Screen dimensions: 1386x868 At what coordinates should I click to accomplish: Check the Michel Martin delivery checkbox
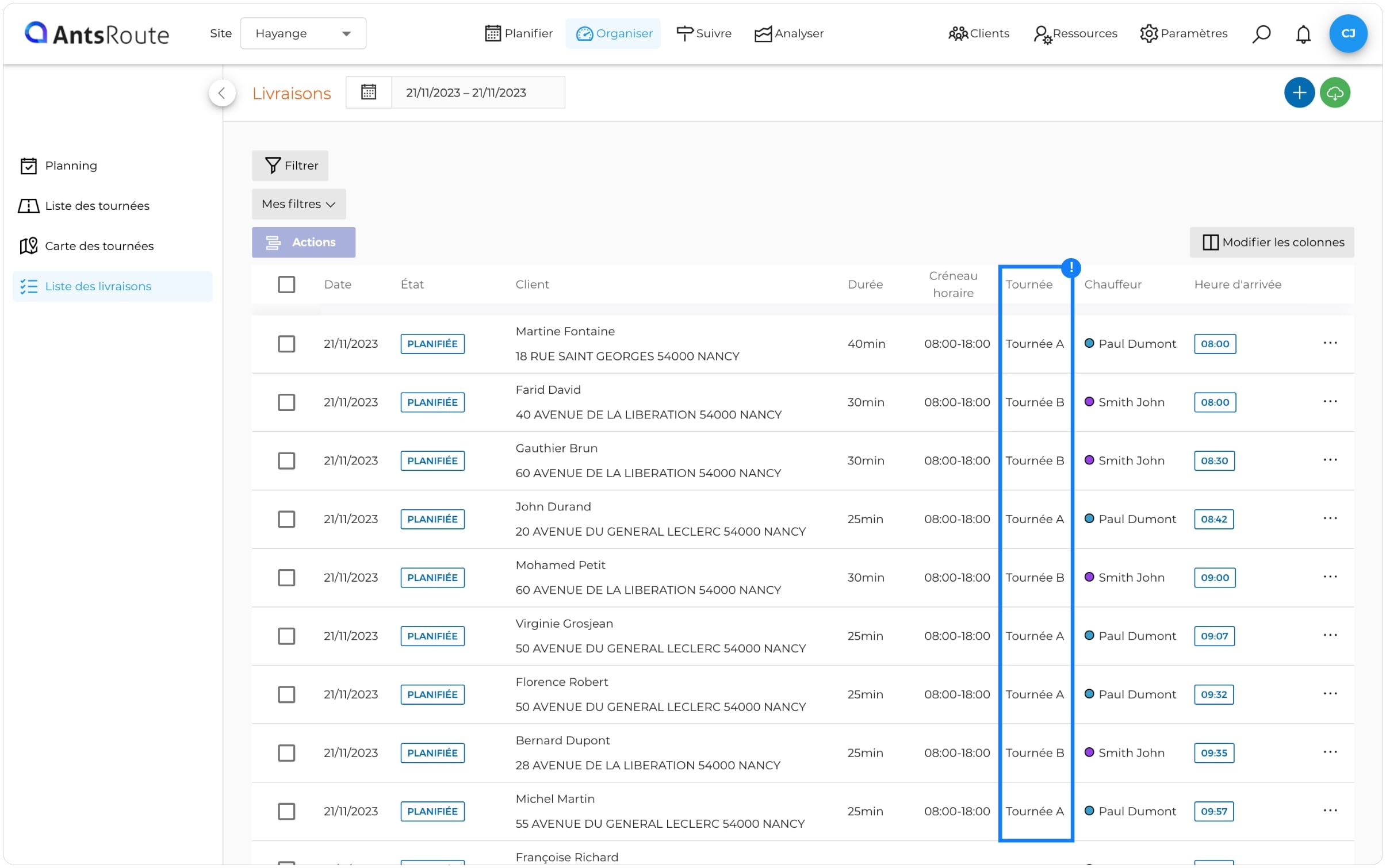coord(286,812)
